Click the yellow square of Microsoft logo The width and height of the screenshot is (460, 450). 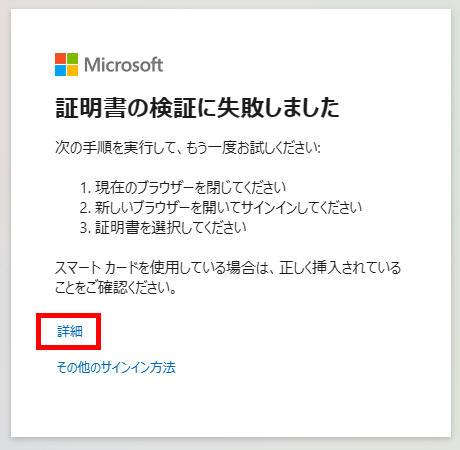(x=73, y=71)
